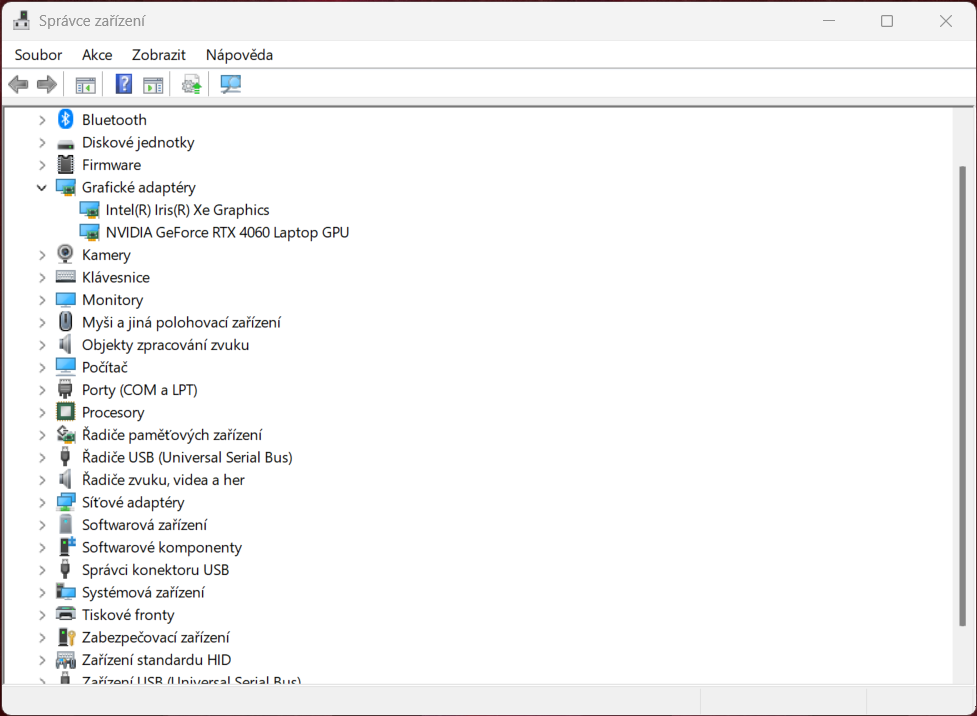Toggle the console tree visibility icon
The height and width of the screenshot is (716, 977).
coord(85,84)
